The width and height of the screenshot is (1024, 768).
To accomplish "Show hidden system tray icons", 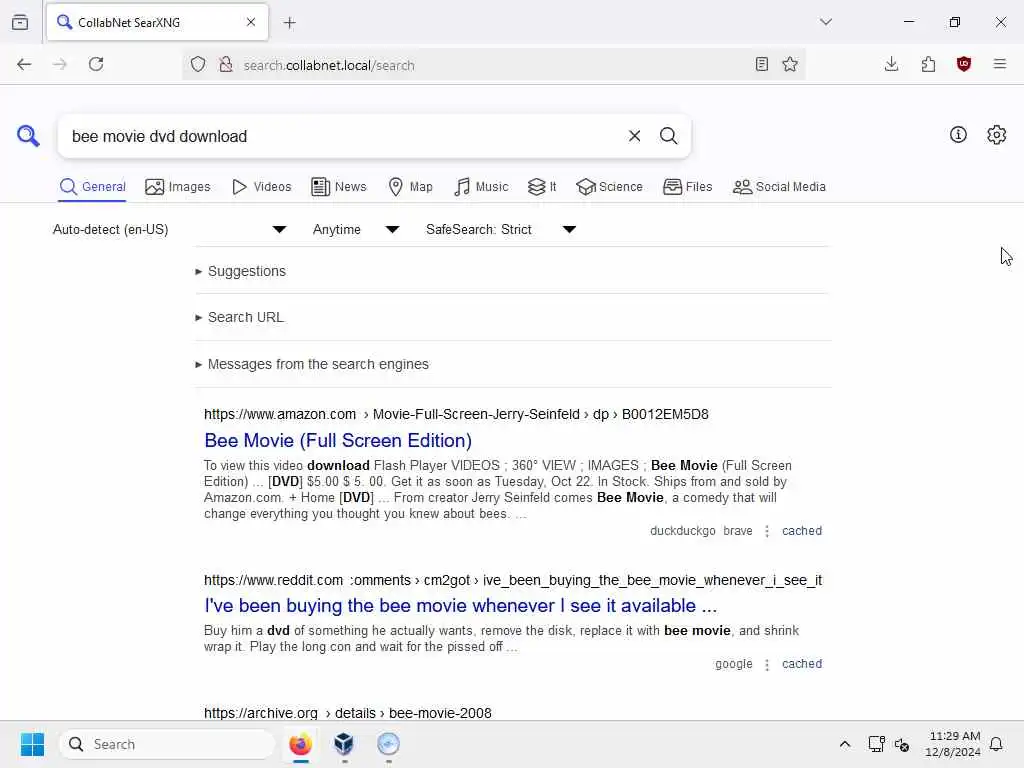I will pos(844,744).
